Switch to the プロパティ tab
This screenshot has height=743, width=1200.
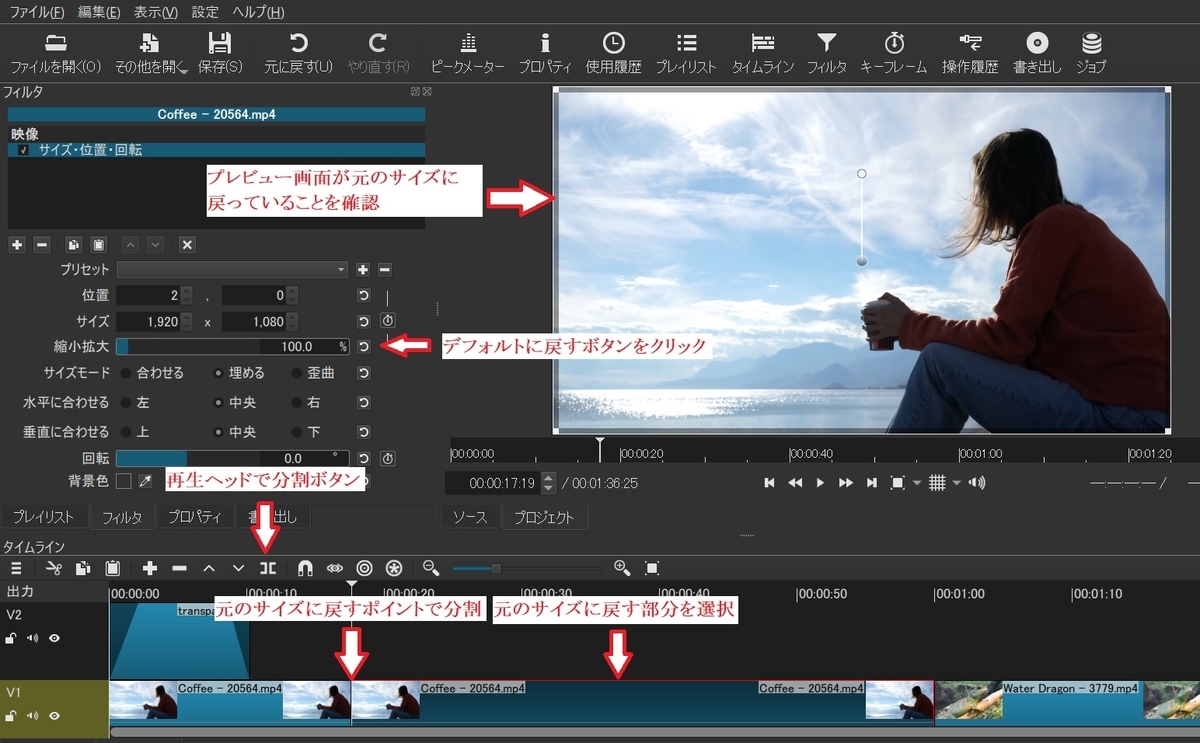[x=194, y=516]
